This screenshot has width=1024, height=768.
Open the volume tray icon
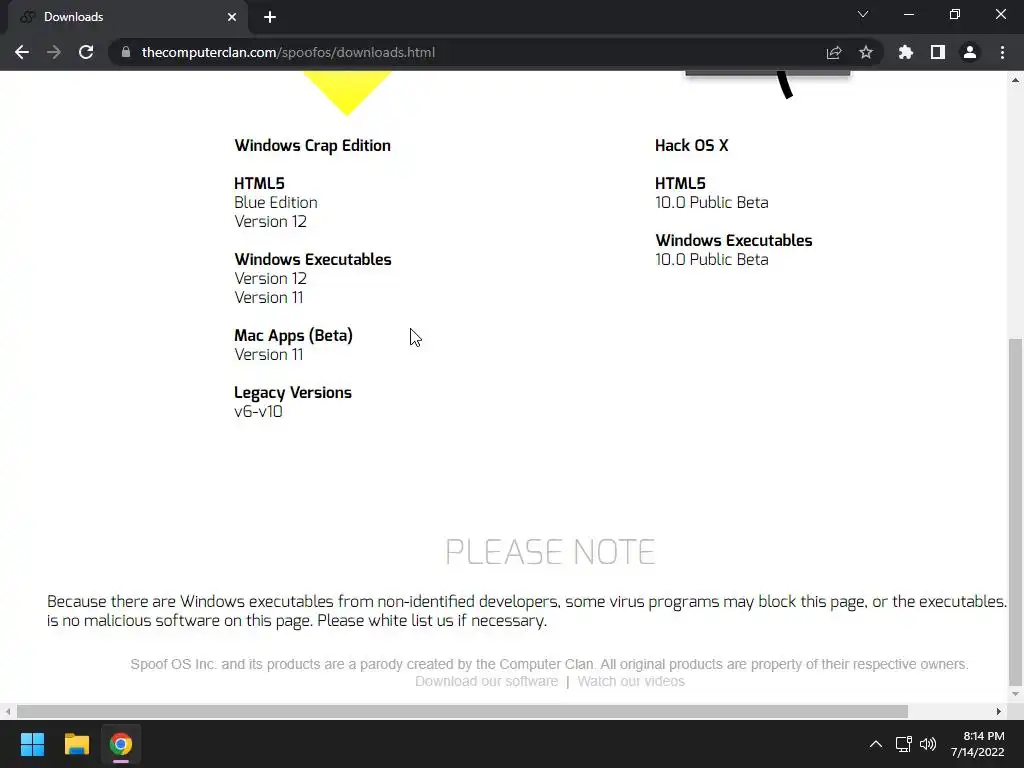928,744
